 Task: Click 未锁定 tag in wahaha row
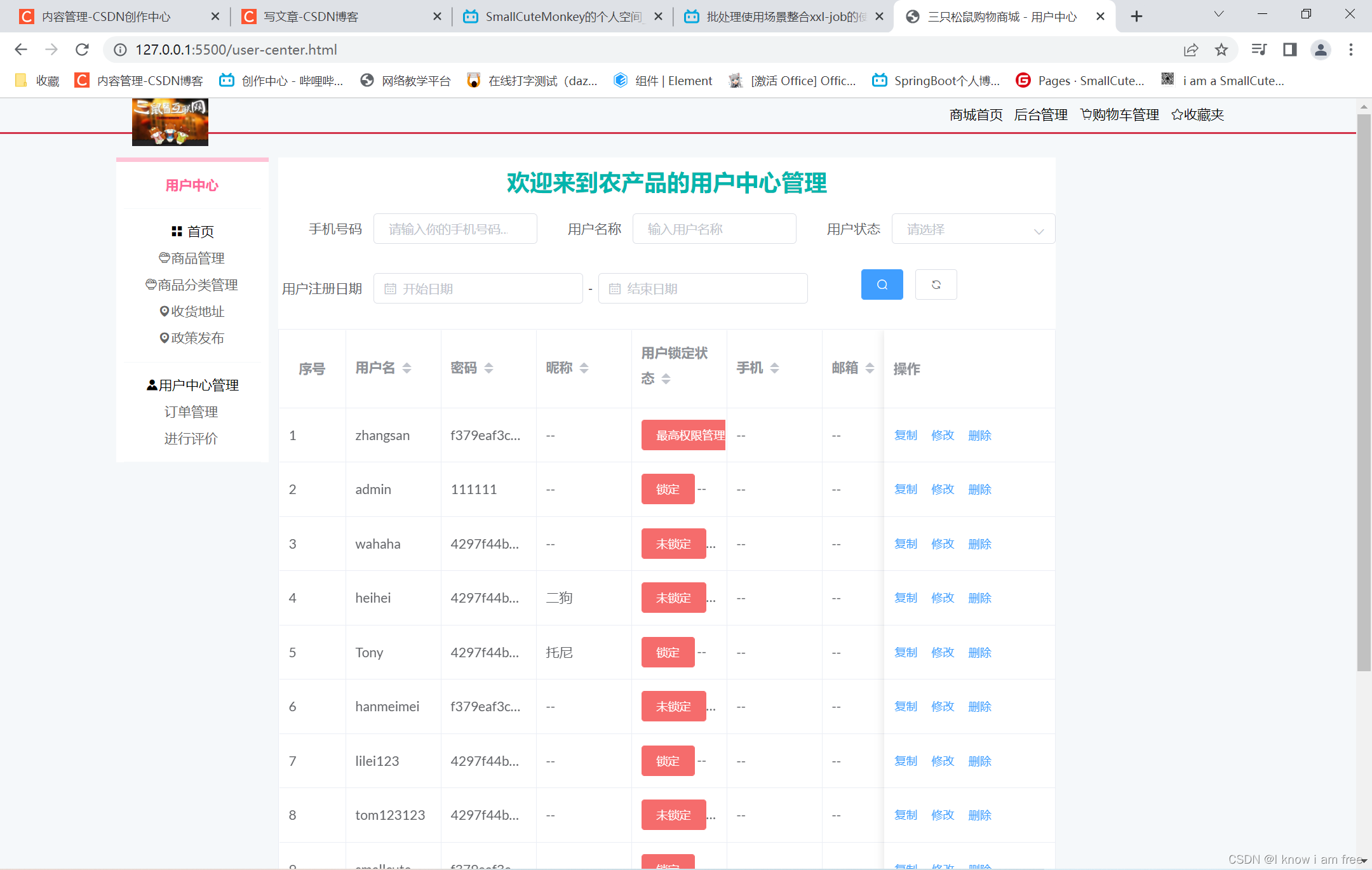tap(673, 544)
